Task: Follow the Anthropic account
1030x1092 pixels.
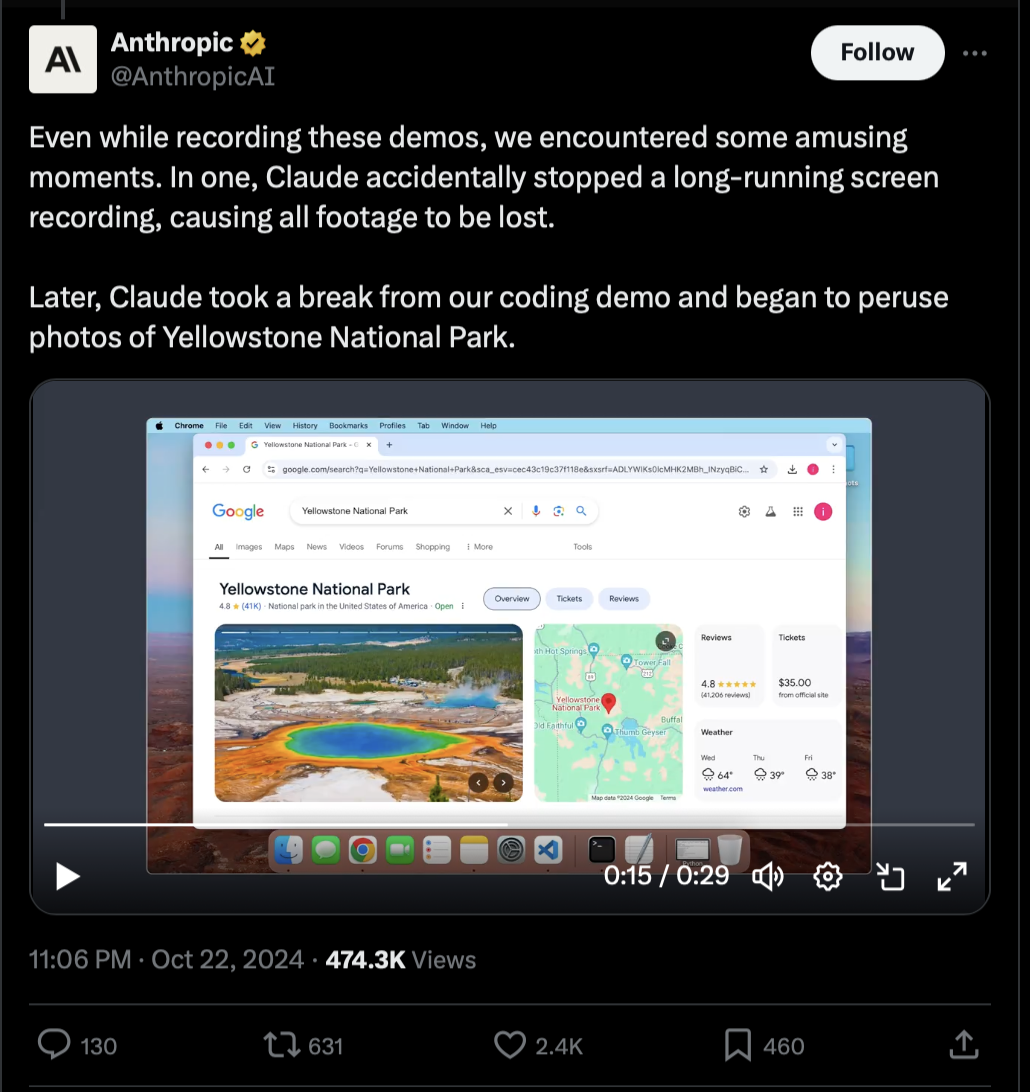Action: 877,52
